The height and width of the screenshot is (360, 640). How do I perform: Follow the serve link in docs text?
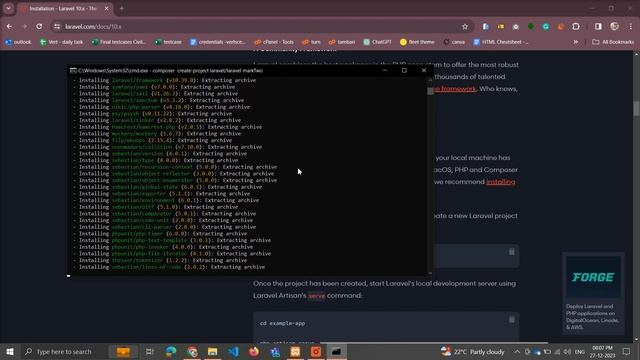[316, 296]
